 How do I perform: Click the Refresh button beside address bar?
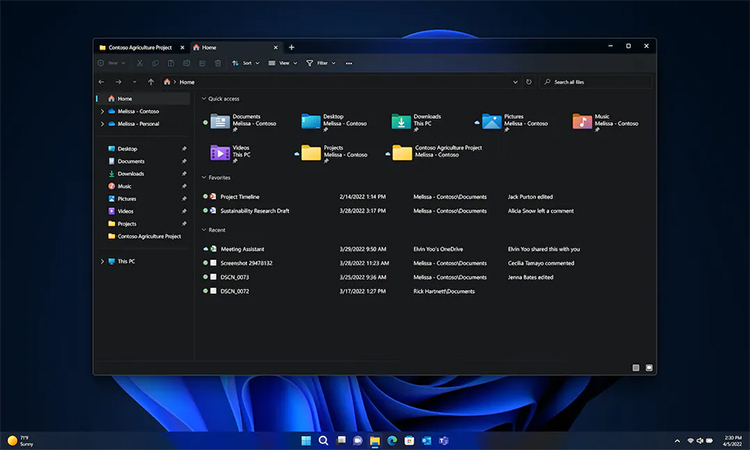click(x=530, y=81)
